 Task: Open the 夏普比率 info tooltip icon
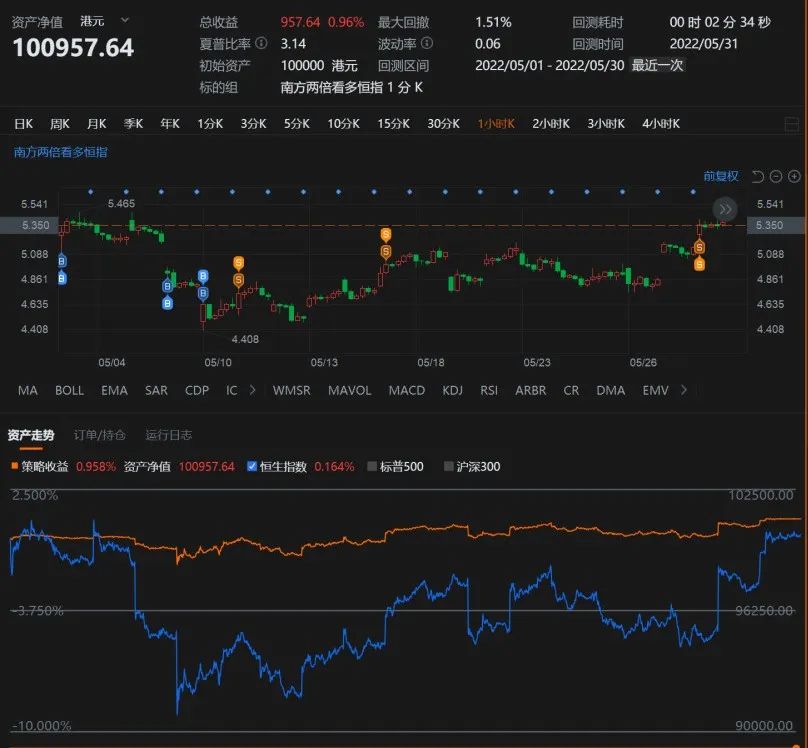(261, 43)
